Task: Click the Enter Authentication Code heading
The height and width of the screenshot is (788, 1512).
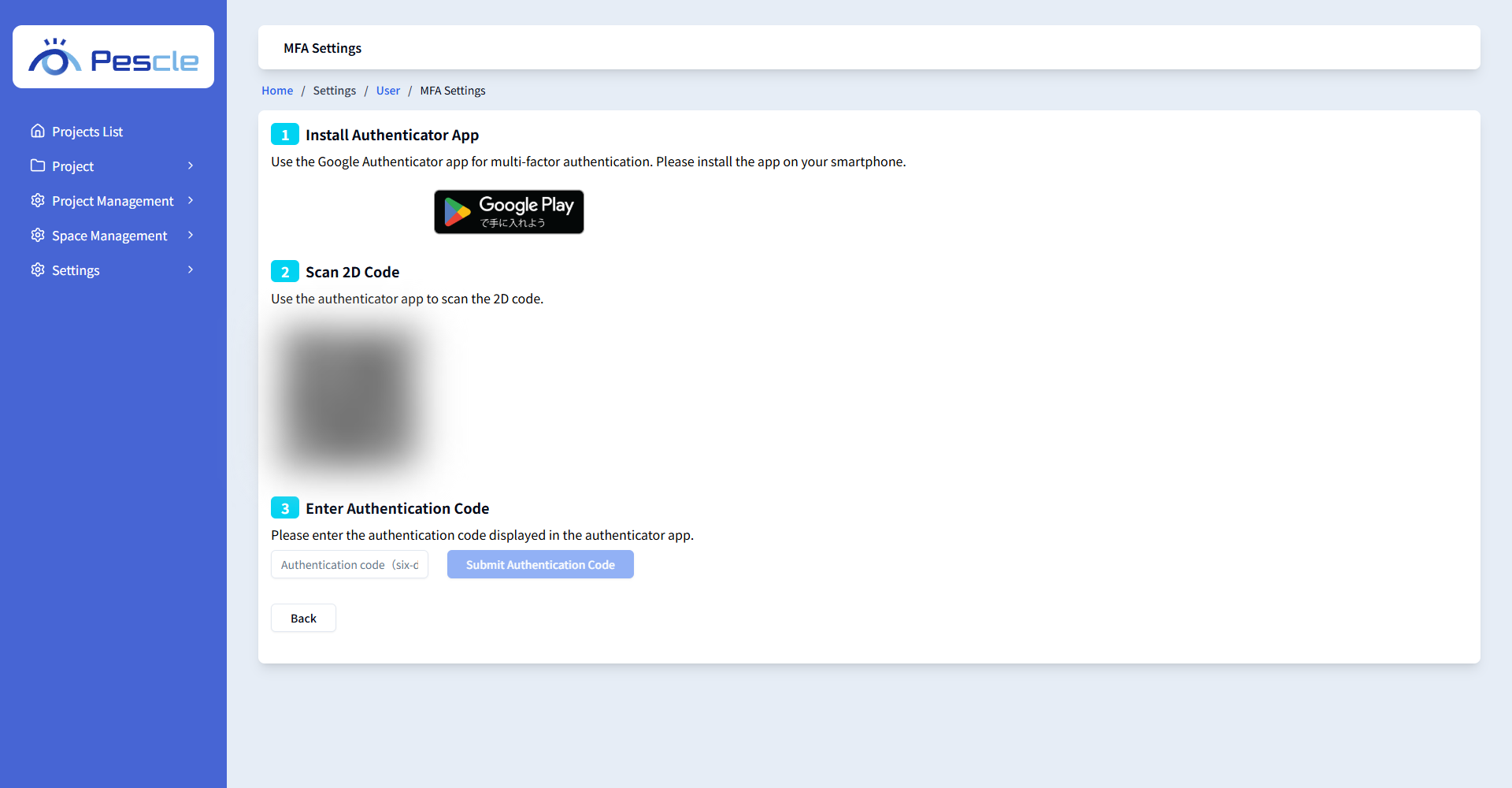Action: point(398,508)
